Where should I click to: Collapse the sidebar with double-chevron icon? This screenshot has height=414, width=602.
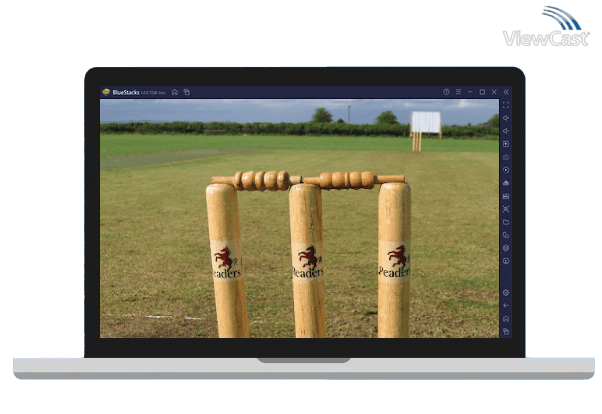[x=506, y=92]
